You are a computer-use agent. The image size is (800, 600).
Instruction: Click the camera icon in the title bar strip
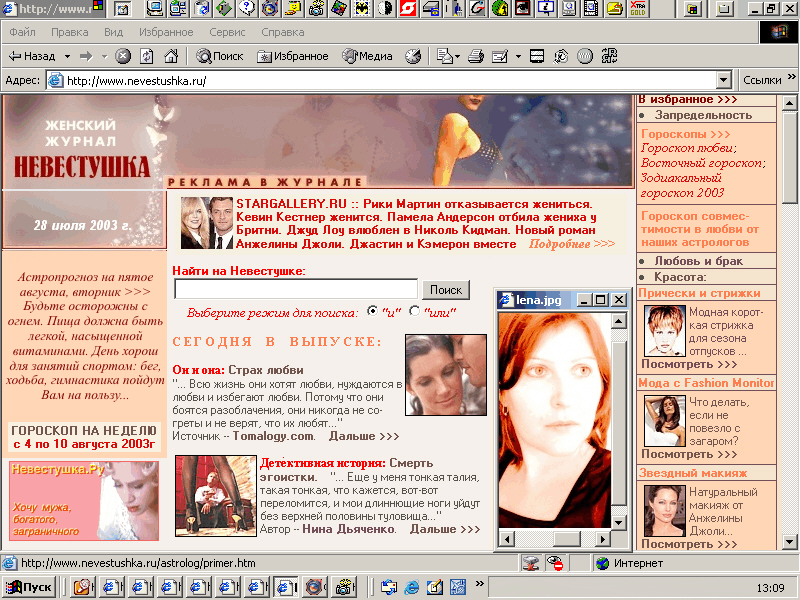(317, 9)
